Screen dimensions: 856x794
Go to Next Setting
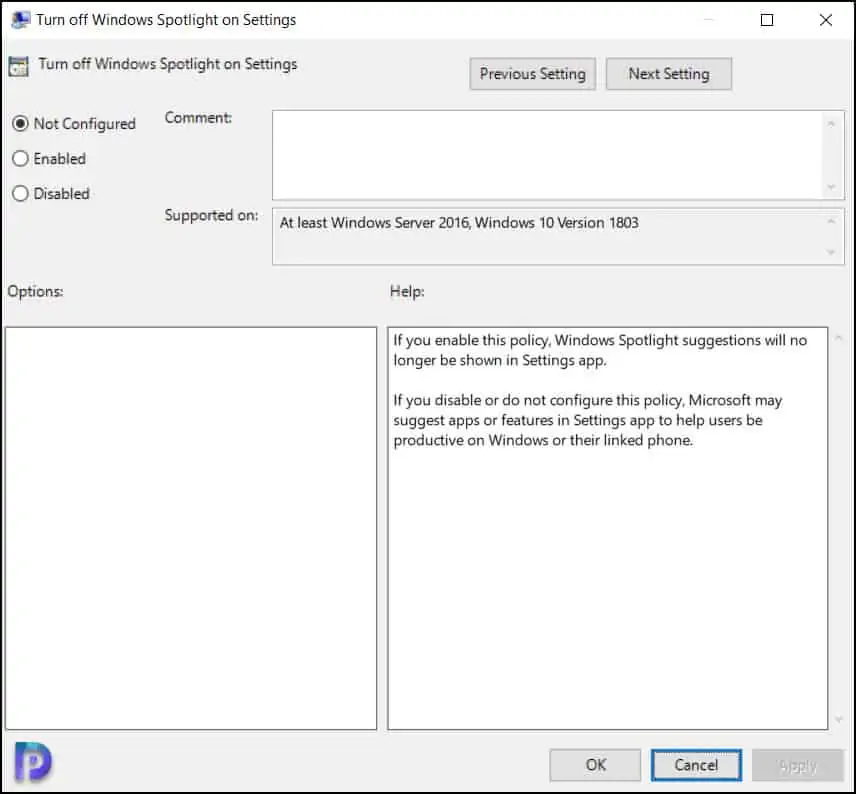click(669, 74)
